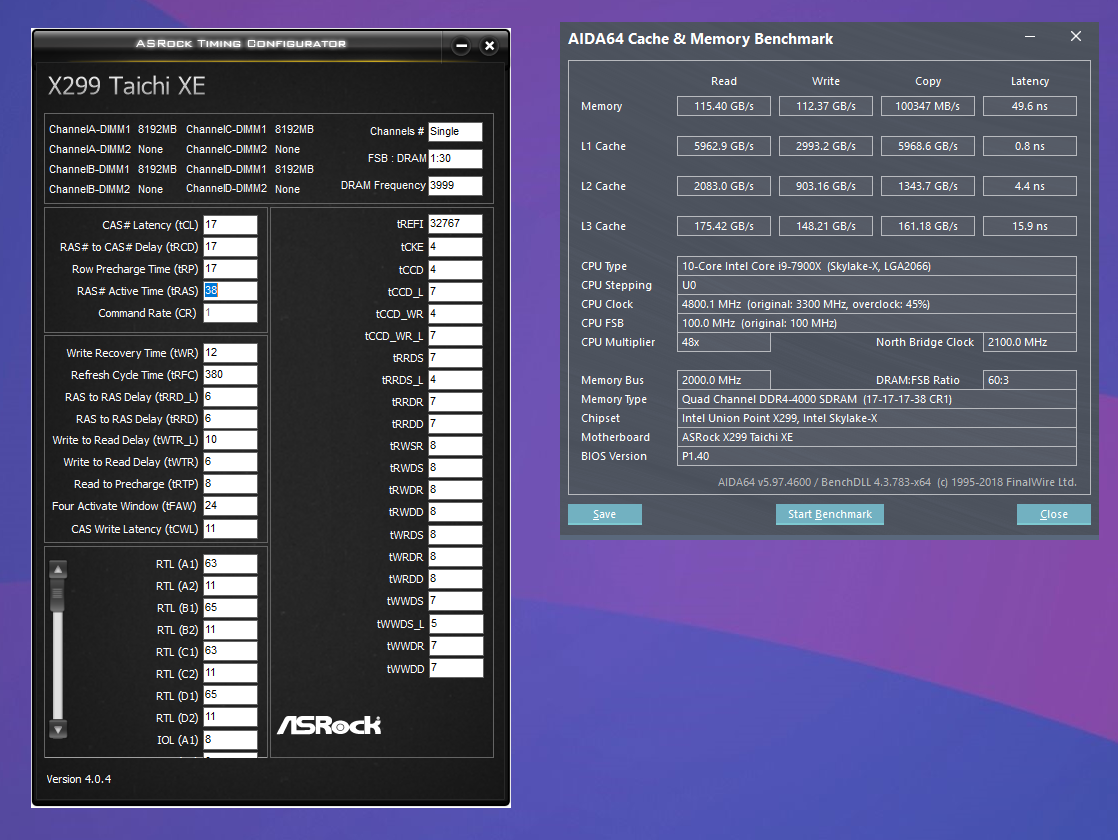Click the RTL (A1) value field
The width and height of the screenshot is (1118, 840).
click(x=230, y=564)
